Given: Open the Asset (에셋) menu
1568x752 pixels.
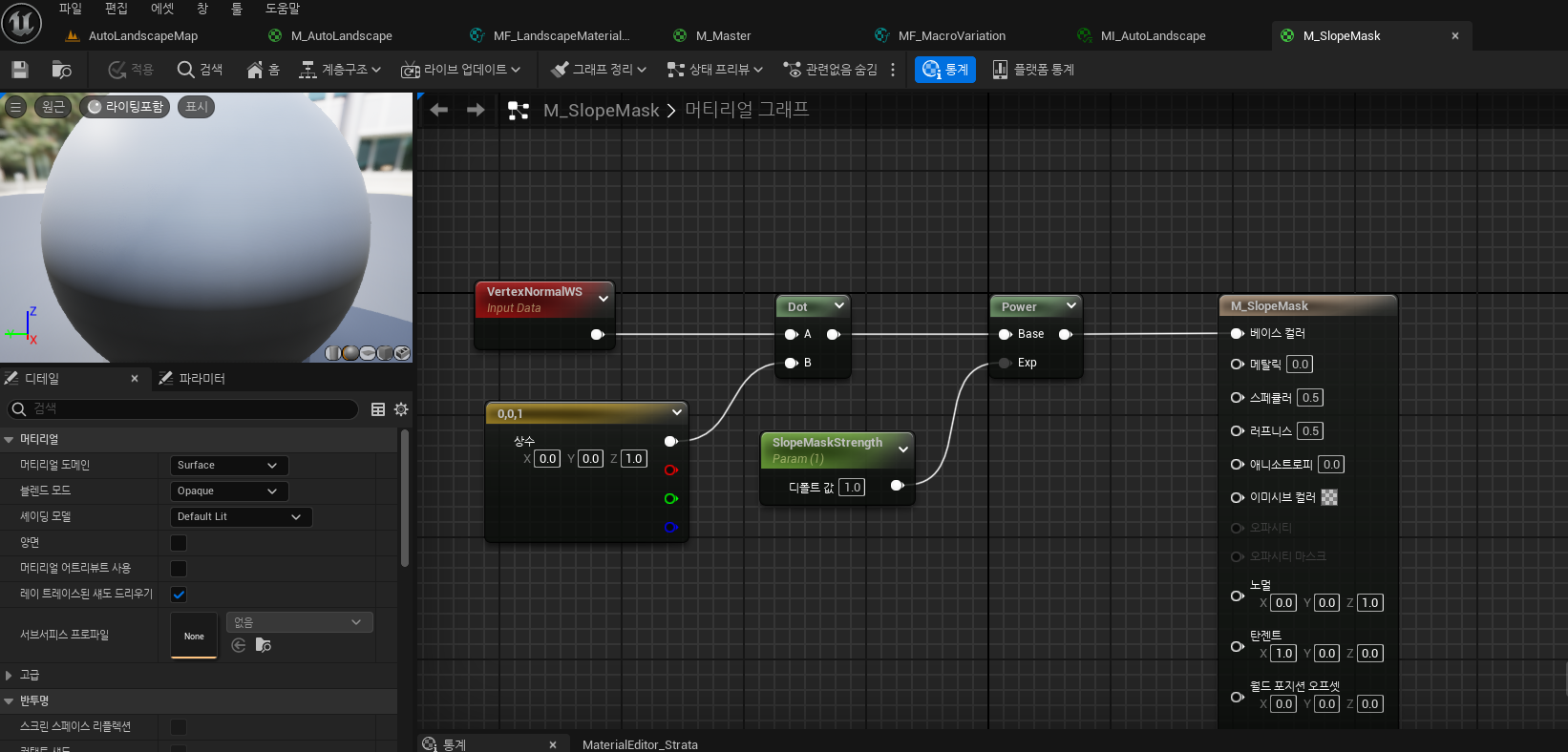Looking at the screenshot, I should 162,9.
